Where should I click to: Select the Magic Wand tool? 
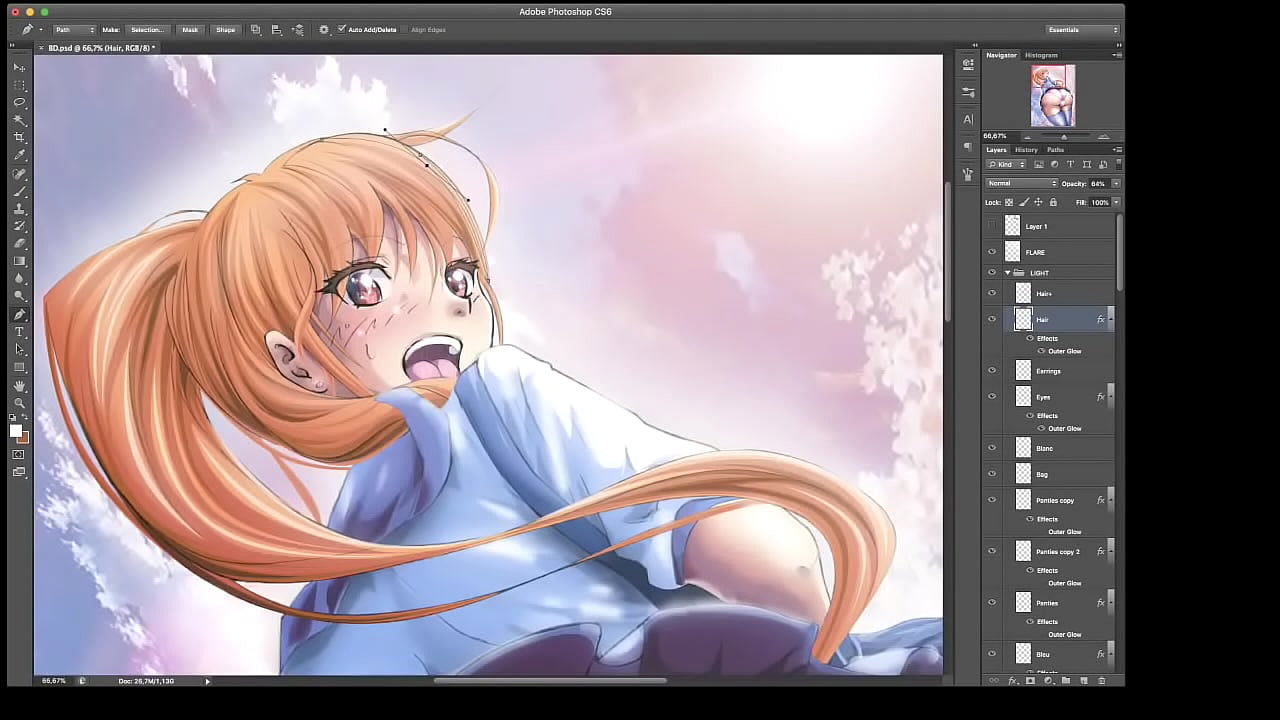19,120
